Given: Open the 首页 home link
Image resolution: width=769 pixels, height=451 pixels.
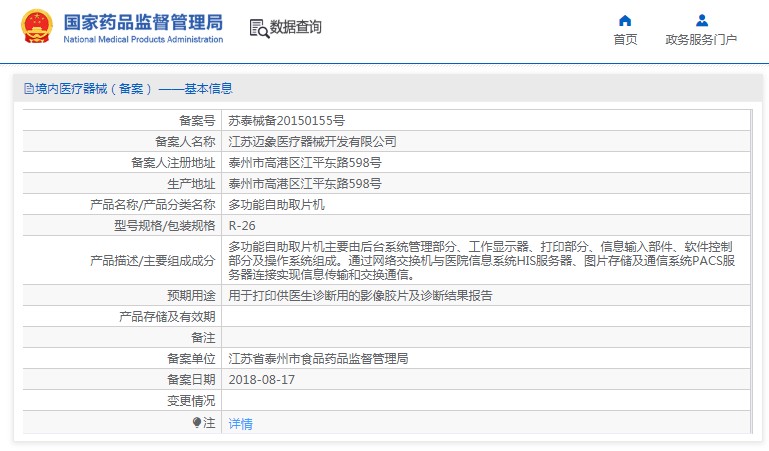Looking at the screenshot, I should (x=625, y=39).
